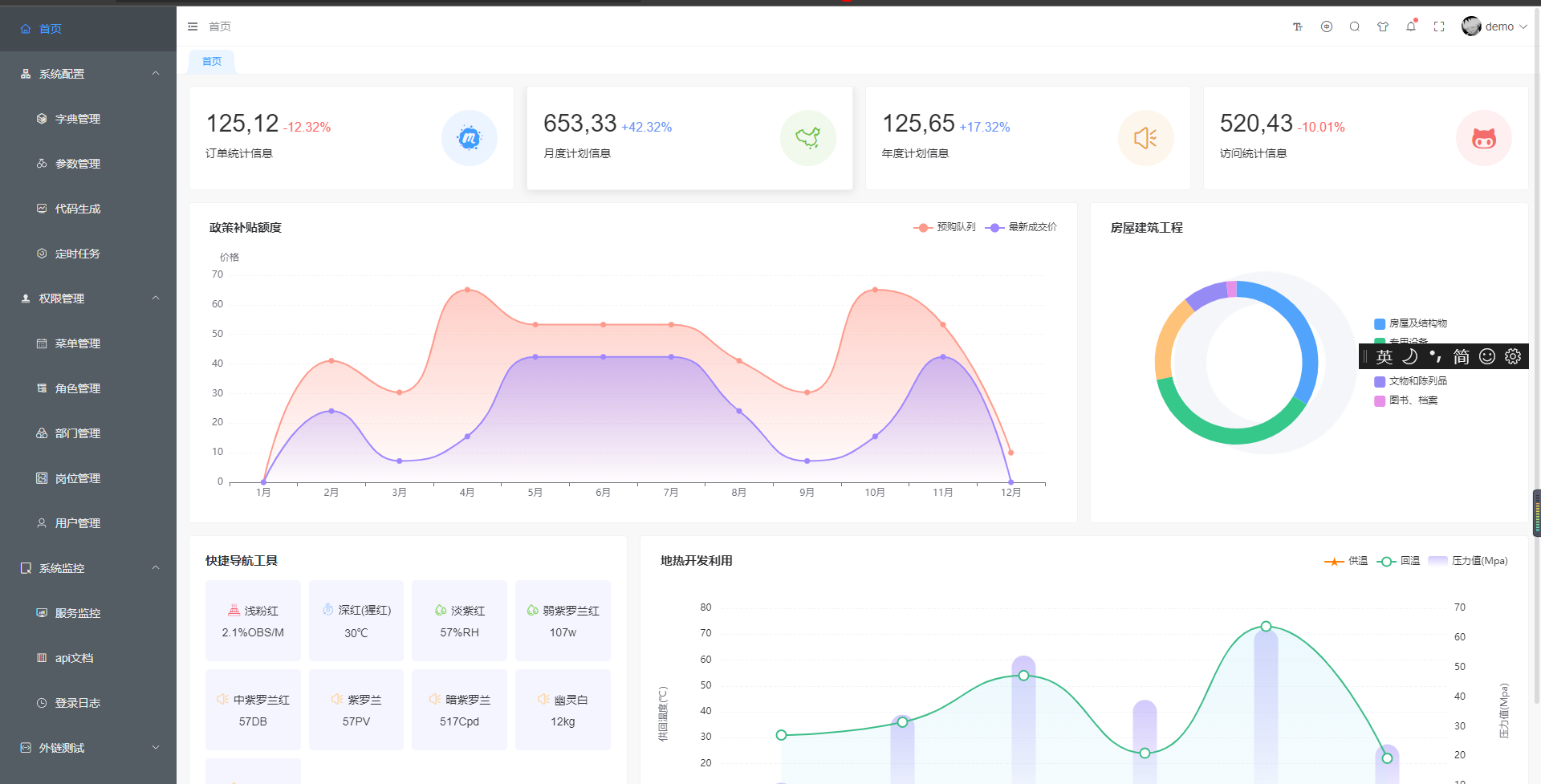The width and height of the screenshot is (1541, 784).
Task: Click the 暗紫罗兰 quick navigation tile
Action: coord(459,709)
